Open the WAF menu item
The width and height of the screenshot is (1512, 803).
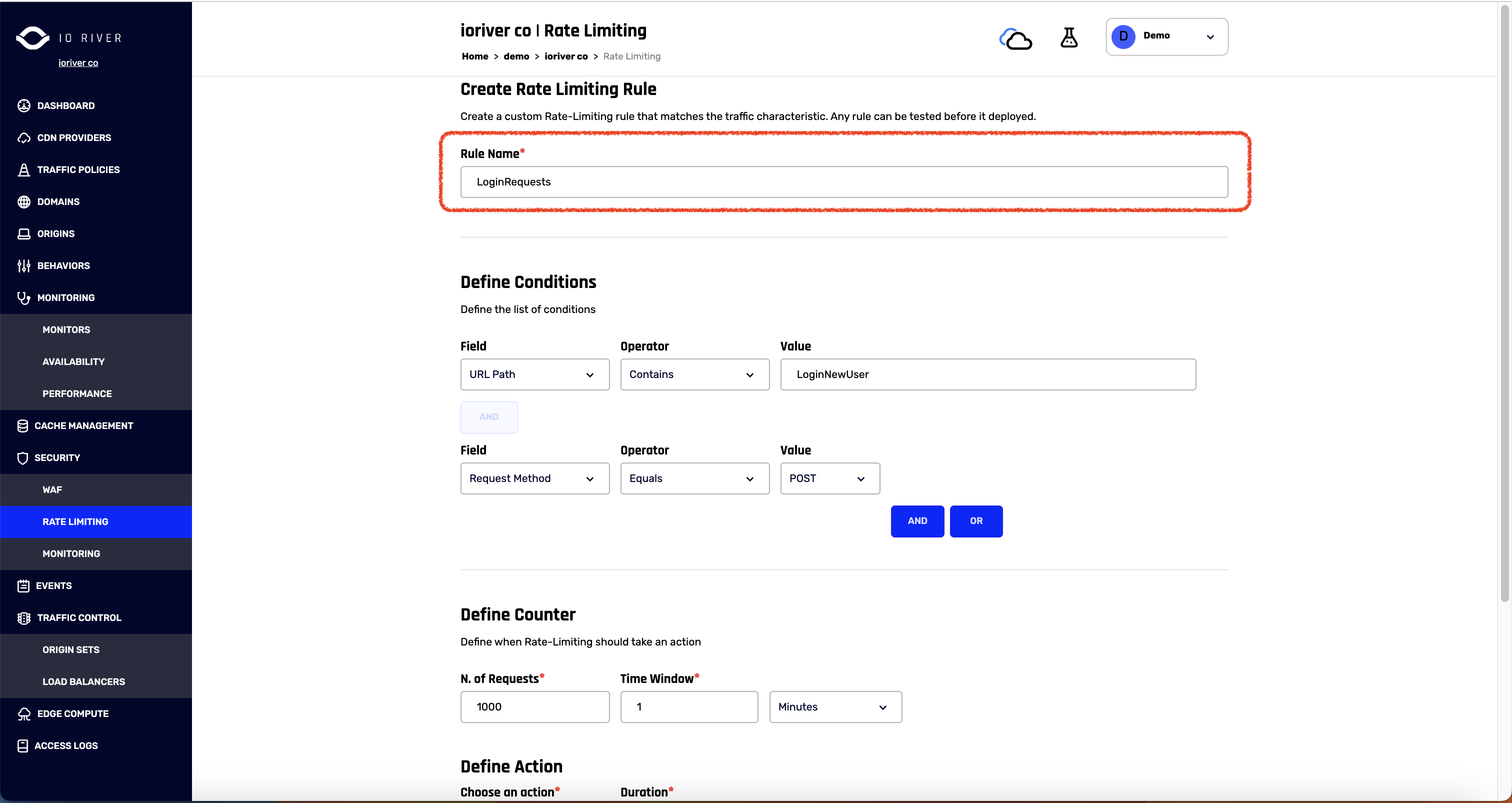click(x=52, y=489)
